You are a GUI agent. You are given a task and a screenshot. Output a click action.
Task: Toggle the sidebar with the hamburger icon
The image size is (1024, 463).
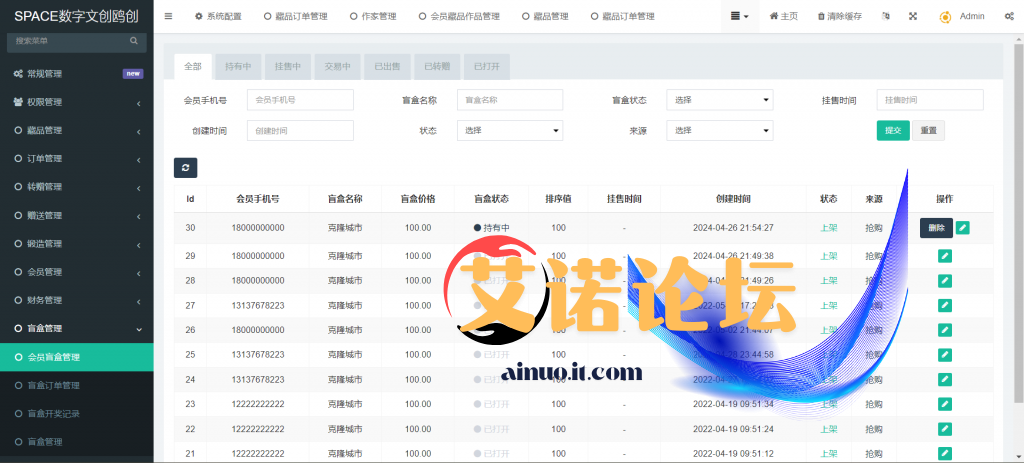click(168, 16)
